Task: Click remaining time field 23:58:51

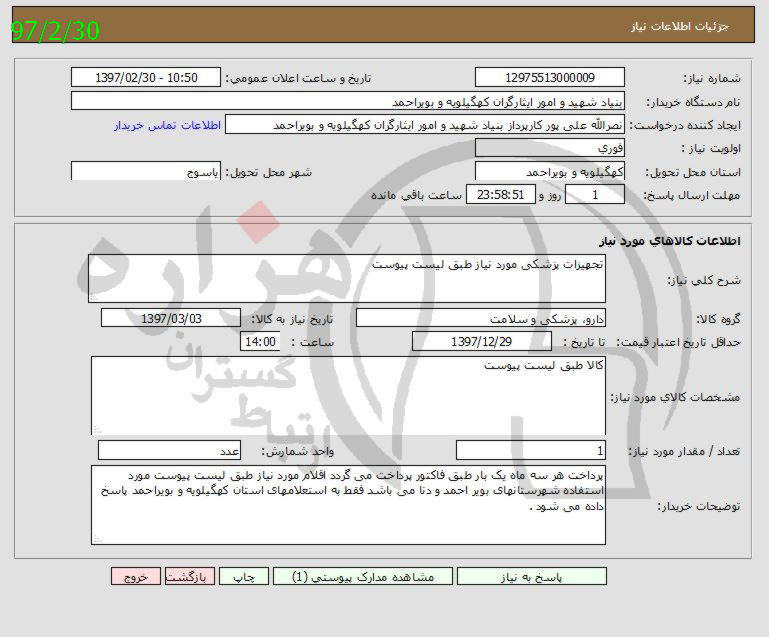Action: pos(501,195)
